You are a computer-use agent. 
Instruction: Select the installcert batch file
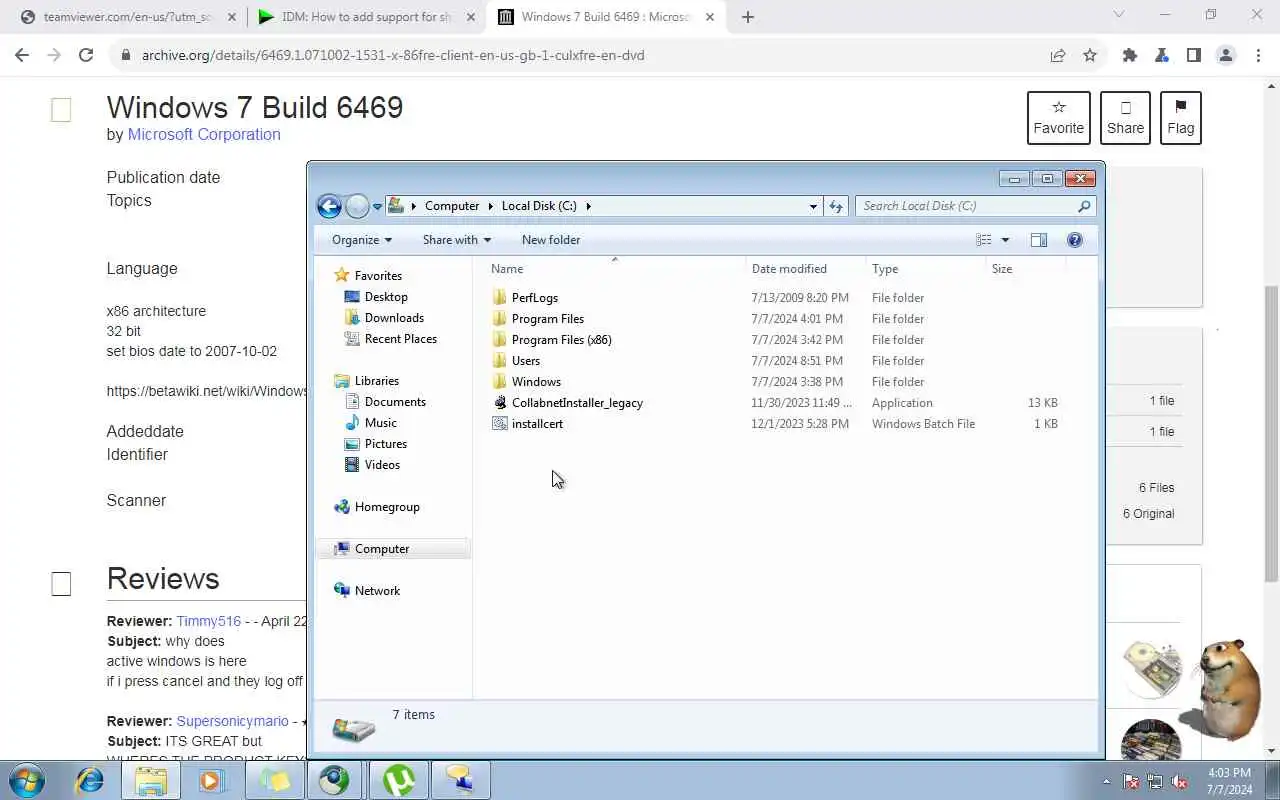[537, 424]
